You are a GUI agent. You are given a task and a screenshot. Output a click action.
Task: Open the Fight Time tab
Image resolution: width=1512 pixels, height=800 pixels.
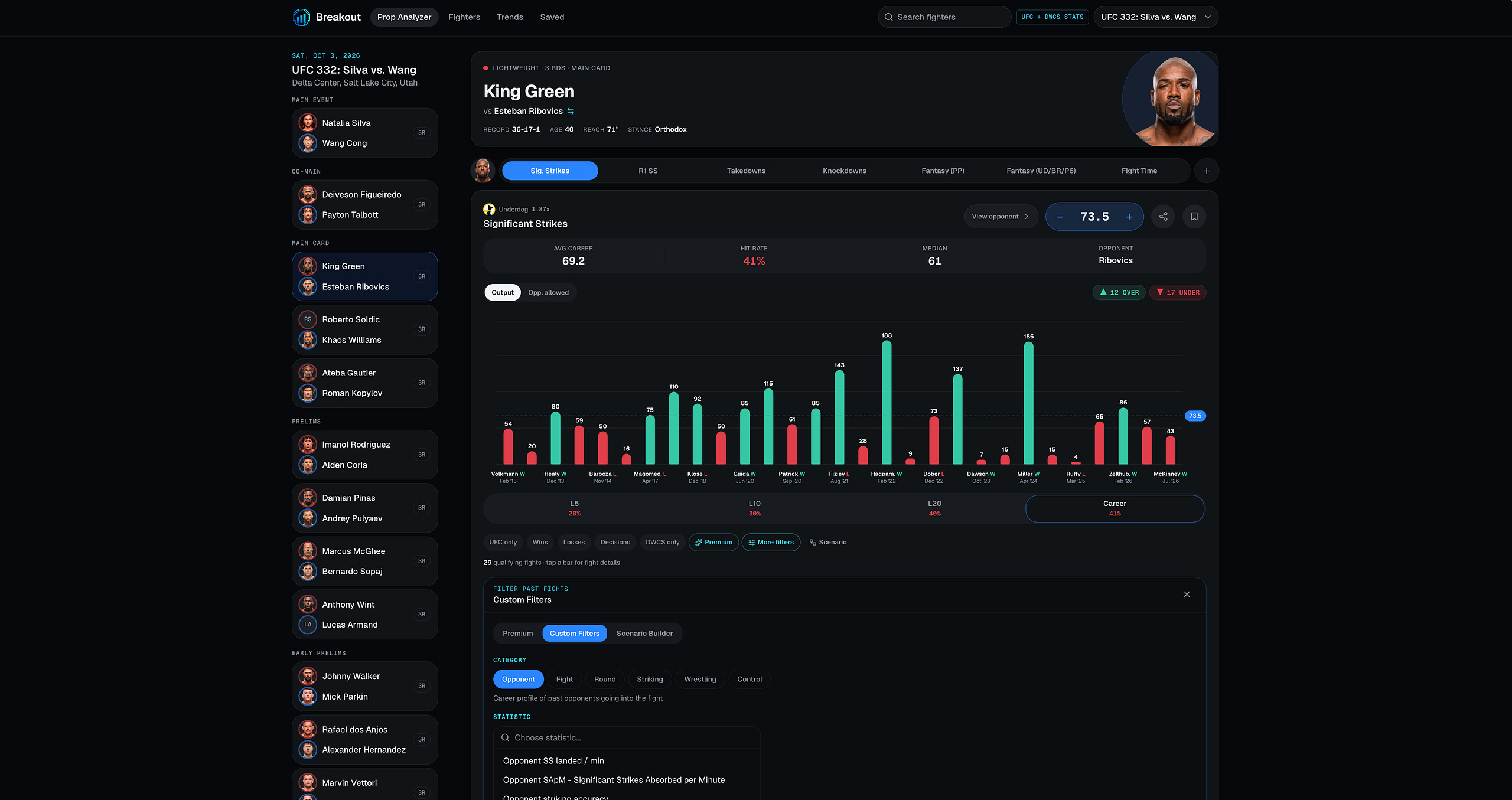[x=1139, y=171]
